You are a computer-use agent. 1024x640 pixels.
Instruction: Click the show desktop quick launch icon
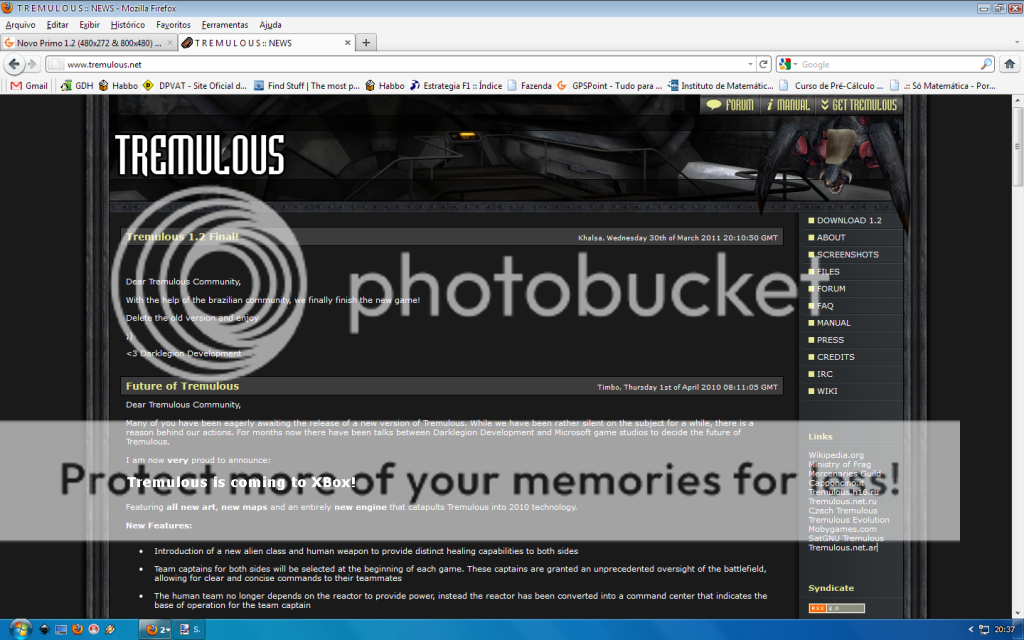point(61,630)
